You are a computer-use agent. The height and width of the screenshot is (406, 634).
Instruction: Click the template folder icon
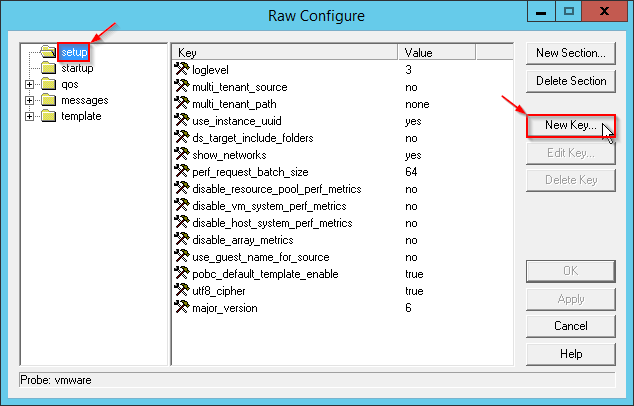click(47, 116)
